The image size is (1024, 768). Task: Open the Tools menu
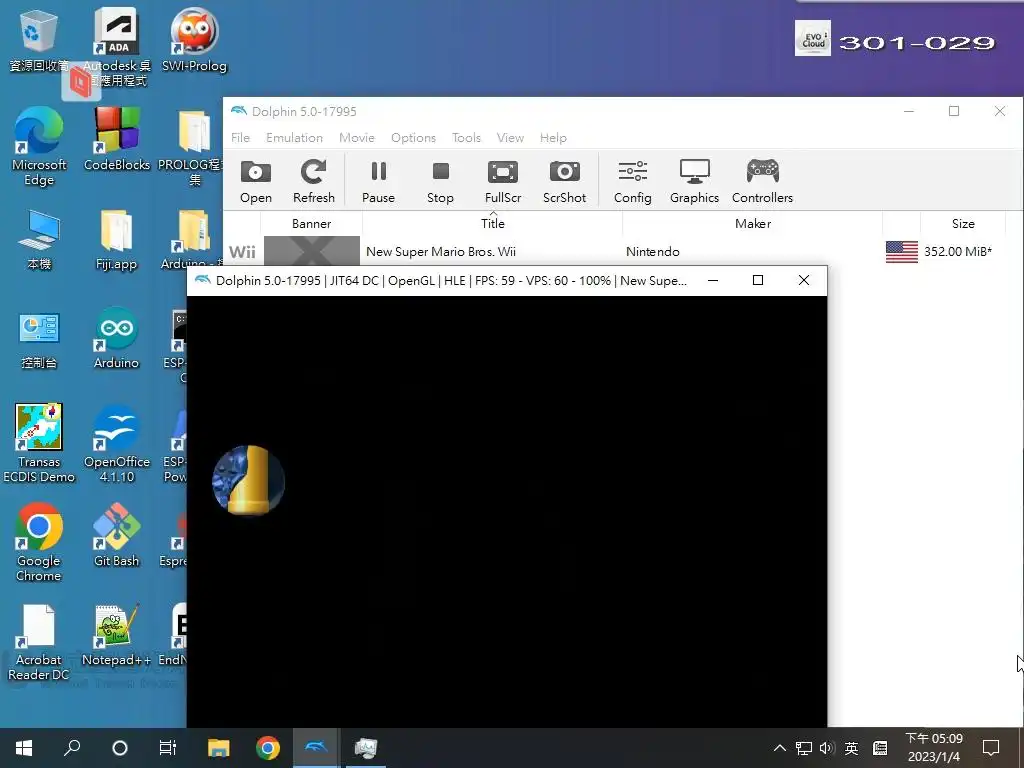tap(466, 138)
